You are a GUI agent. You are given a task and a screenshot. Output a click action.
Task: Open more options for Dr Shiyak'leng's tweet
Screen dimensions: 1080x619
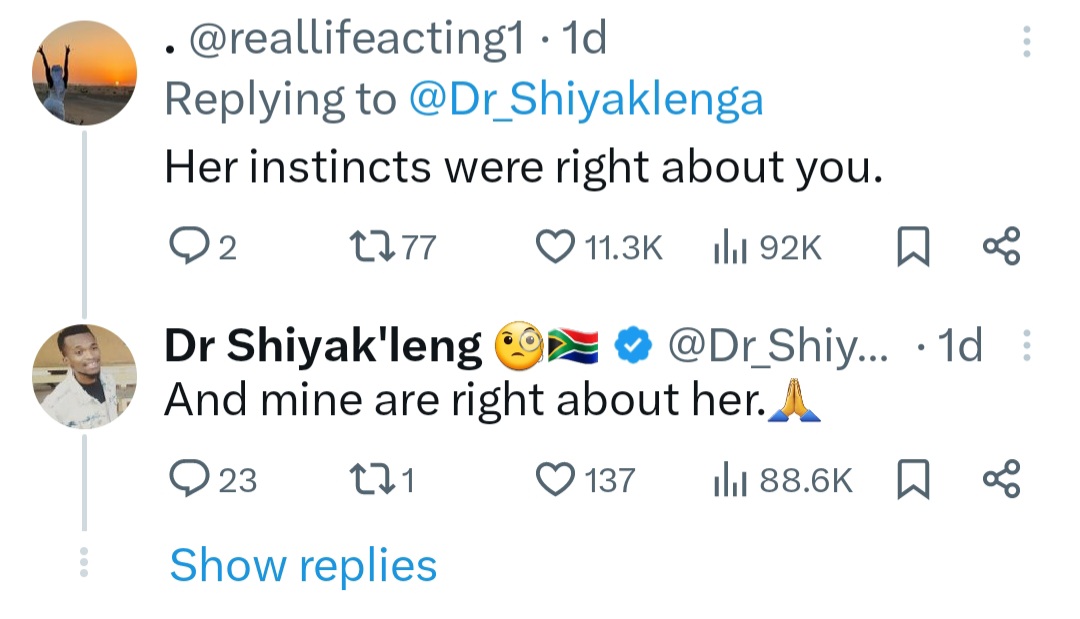pyautogui.click(x=1024, y=347)
